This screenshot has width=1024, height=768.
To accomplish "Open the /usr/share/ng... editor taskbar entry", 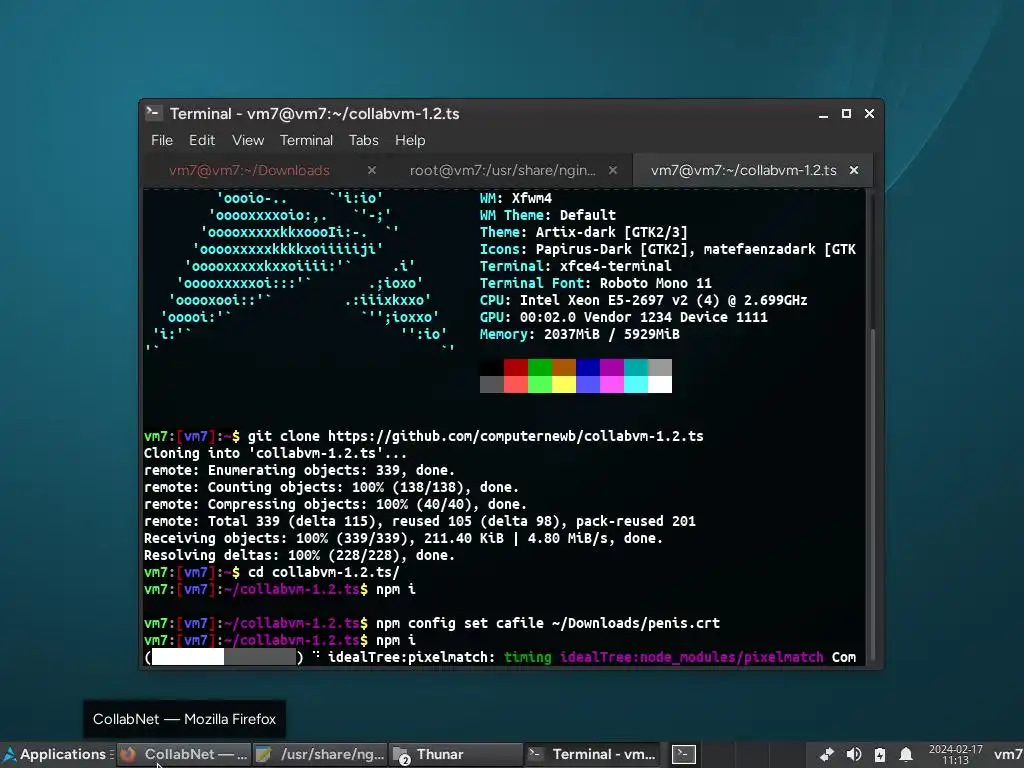I will [x=320, y=754].
